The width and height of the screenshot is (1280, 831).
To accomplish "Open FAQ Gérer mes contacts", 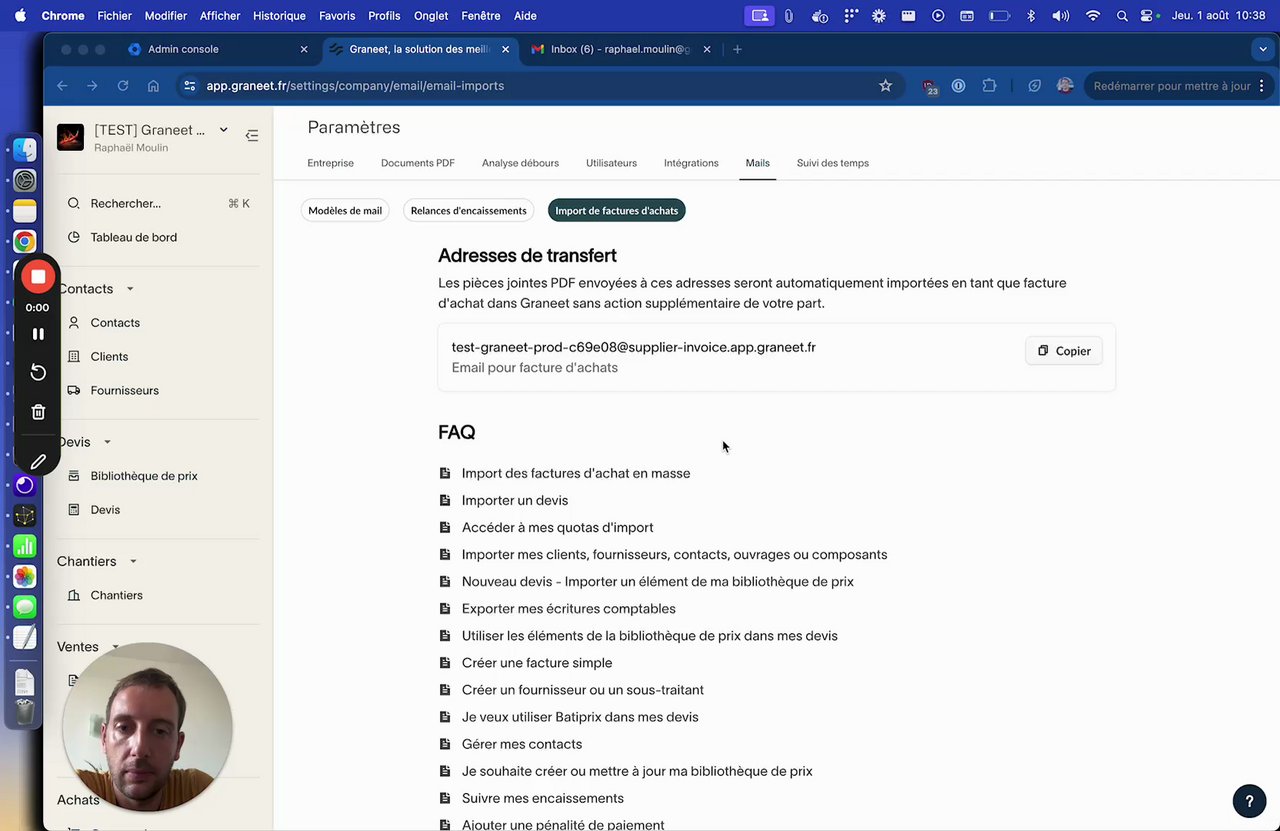I will 521,744.
